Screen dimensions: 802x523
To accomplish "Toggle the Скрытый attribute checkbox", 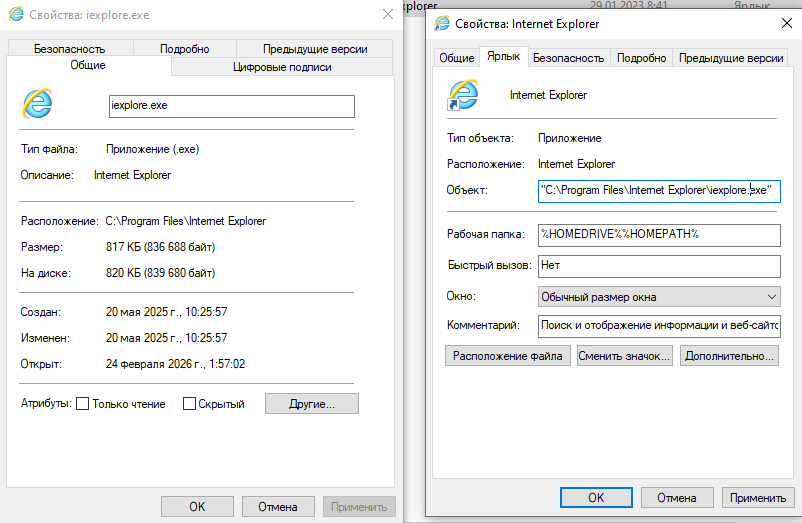I will tap(189, 404).
